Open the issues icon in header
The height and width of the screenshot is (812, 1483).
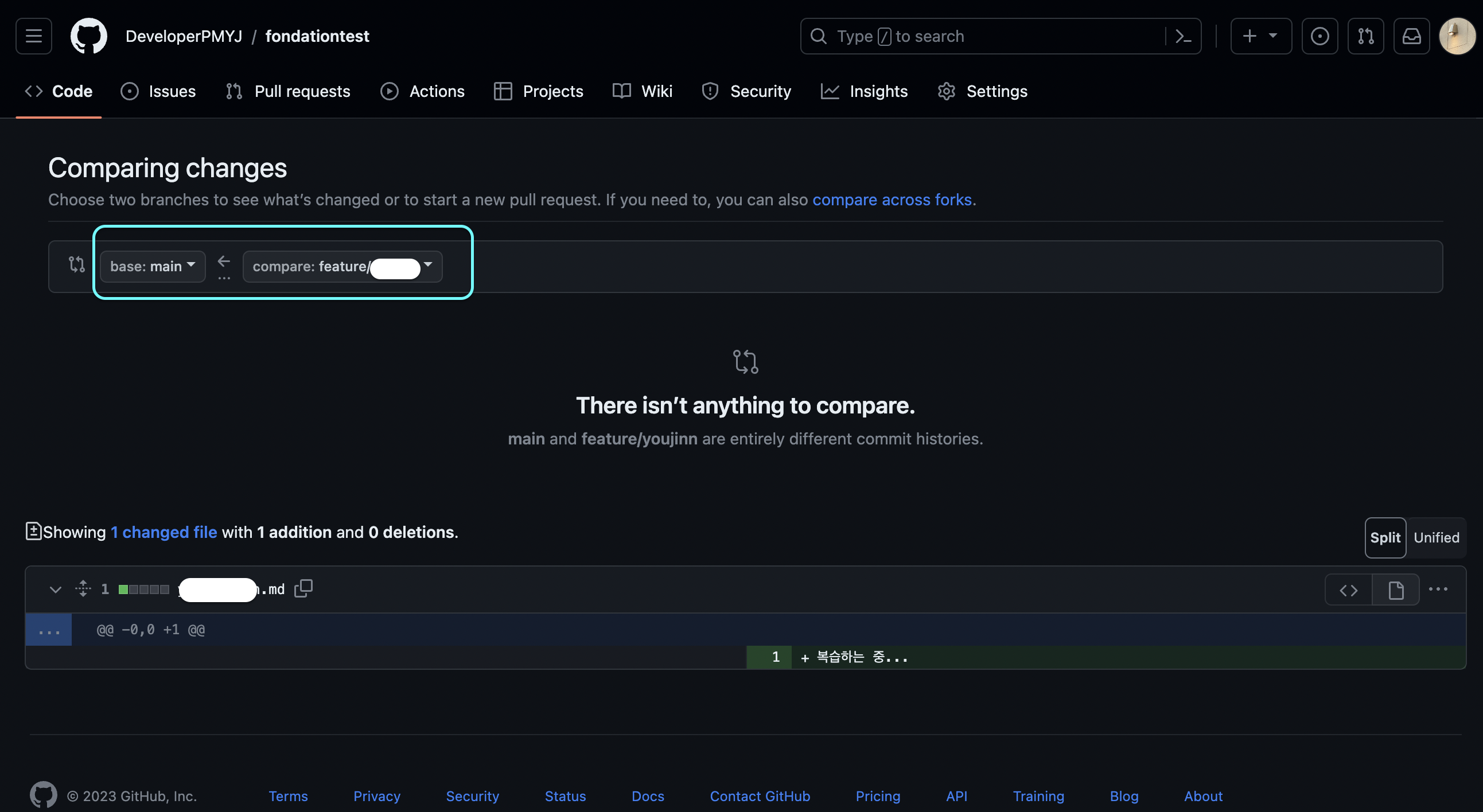point(1319,36)
